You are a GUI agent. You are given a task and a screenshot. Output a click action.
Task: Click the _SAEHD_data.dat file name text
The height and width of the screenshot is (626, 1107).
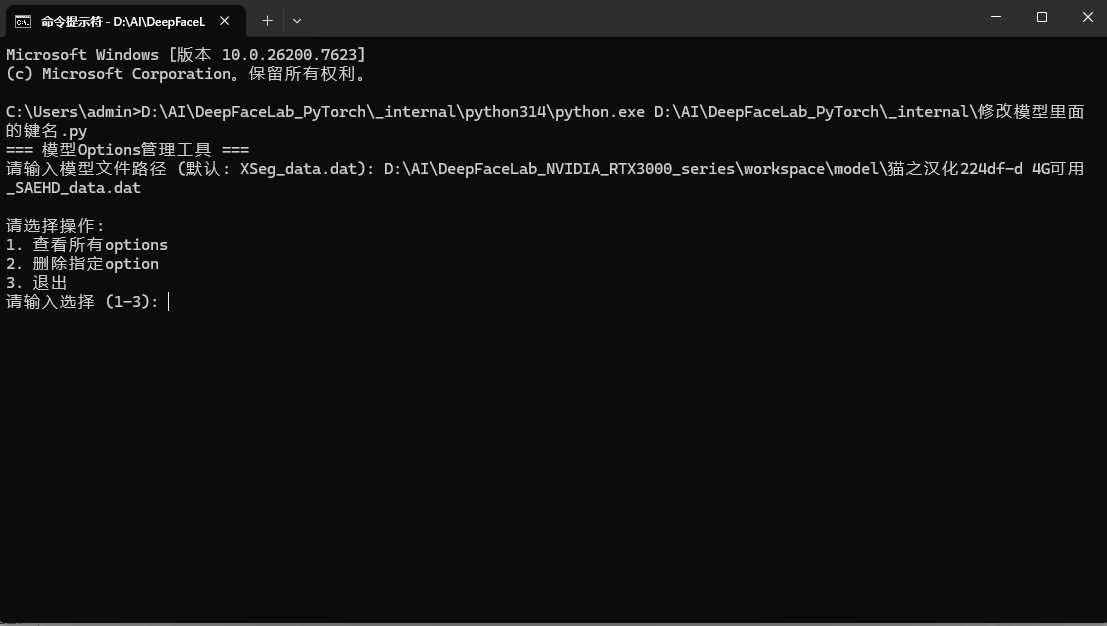pyautogui.click(x=73, y=188)
